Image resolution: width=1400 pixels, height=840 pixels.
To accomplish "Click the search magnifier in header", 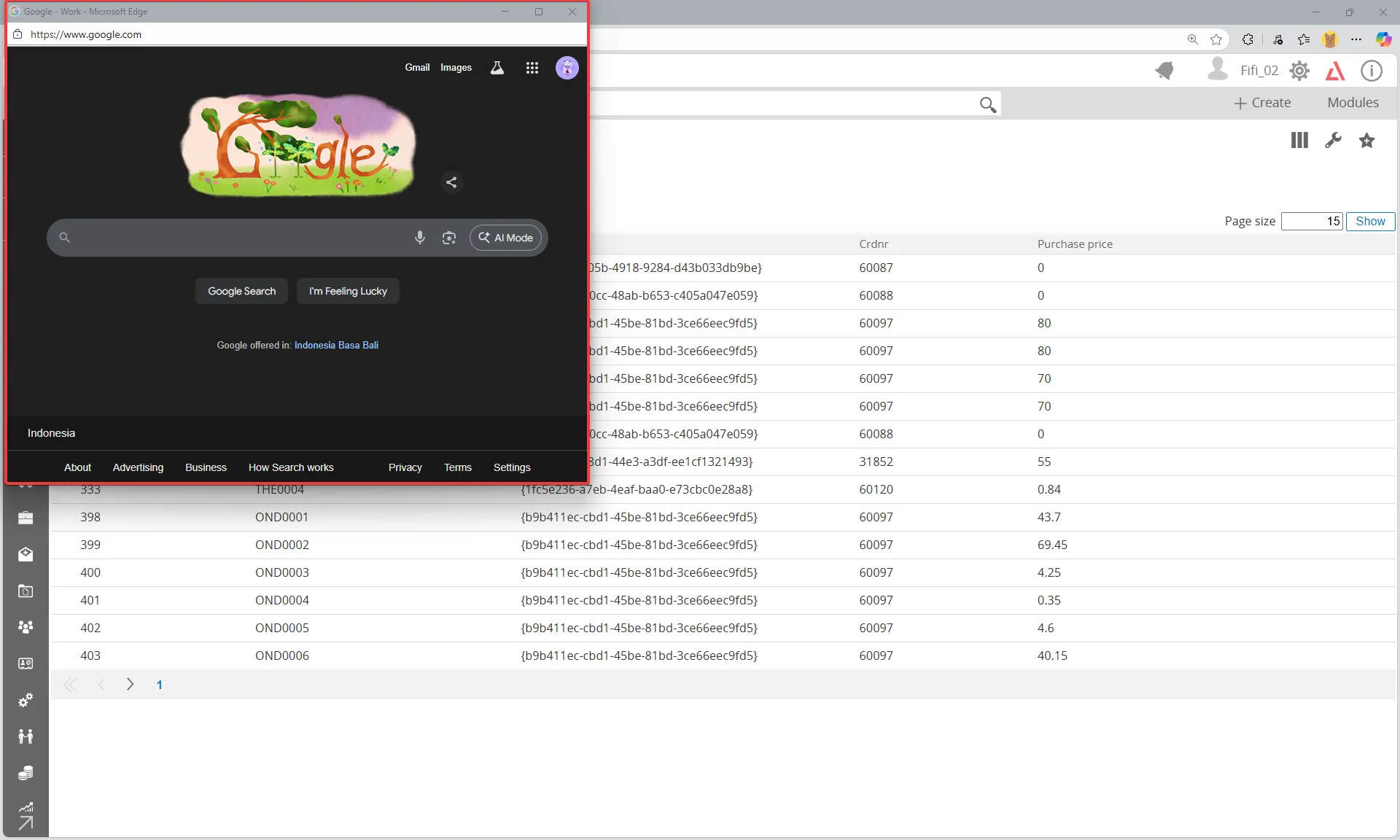I will pos(988,104).
